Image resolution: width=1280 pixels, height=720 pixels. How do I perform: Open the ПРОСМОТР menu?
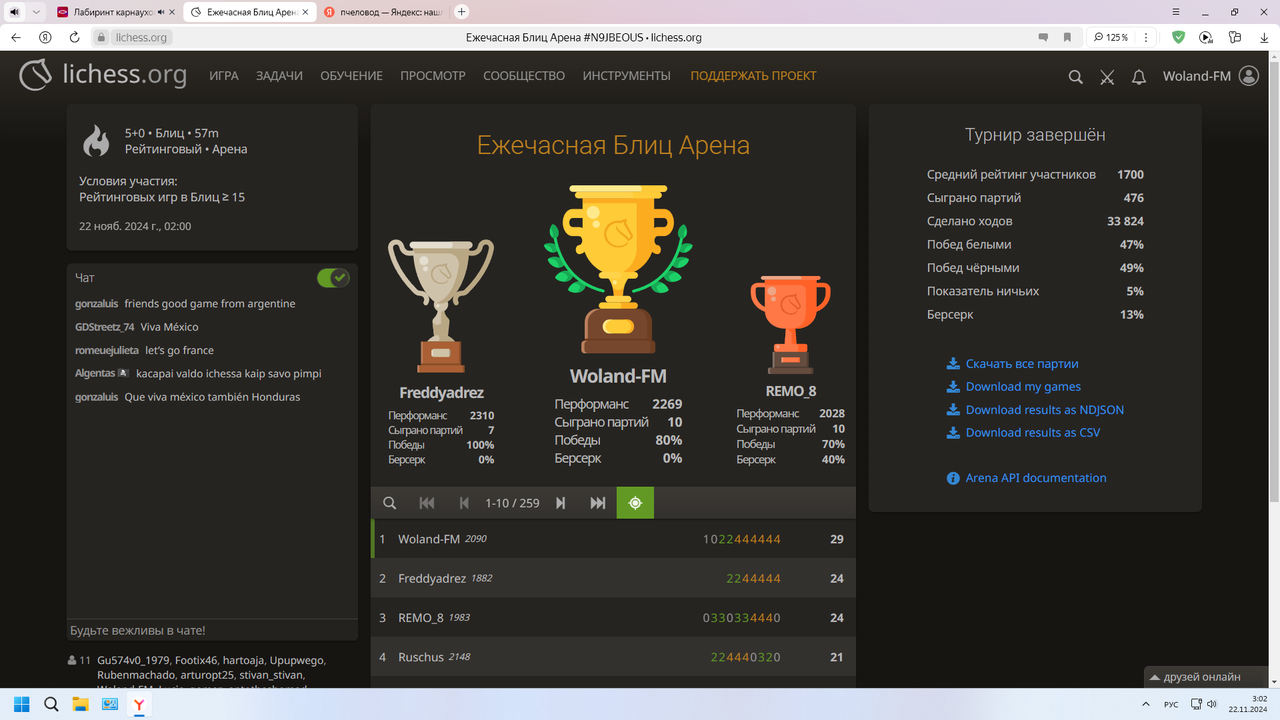tap(433, 76)
